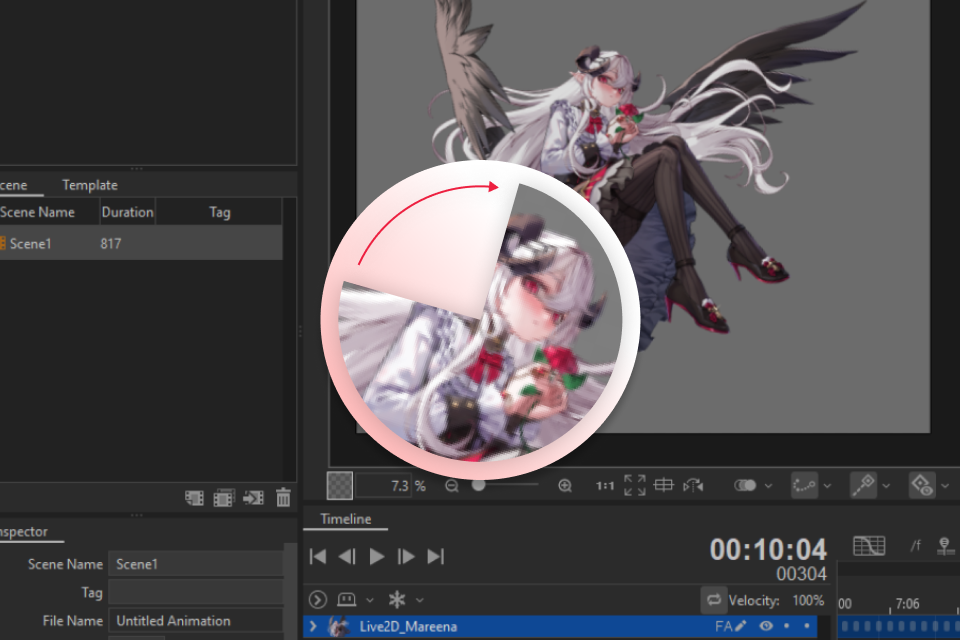The width and height of the screenshot is (960, 640).
Task: Click the 7.3 zoom percentage field
Action: coord(384,486)
